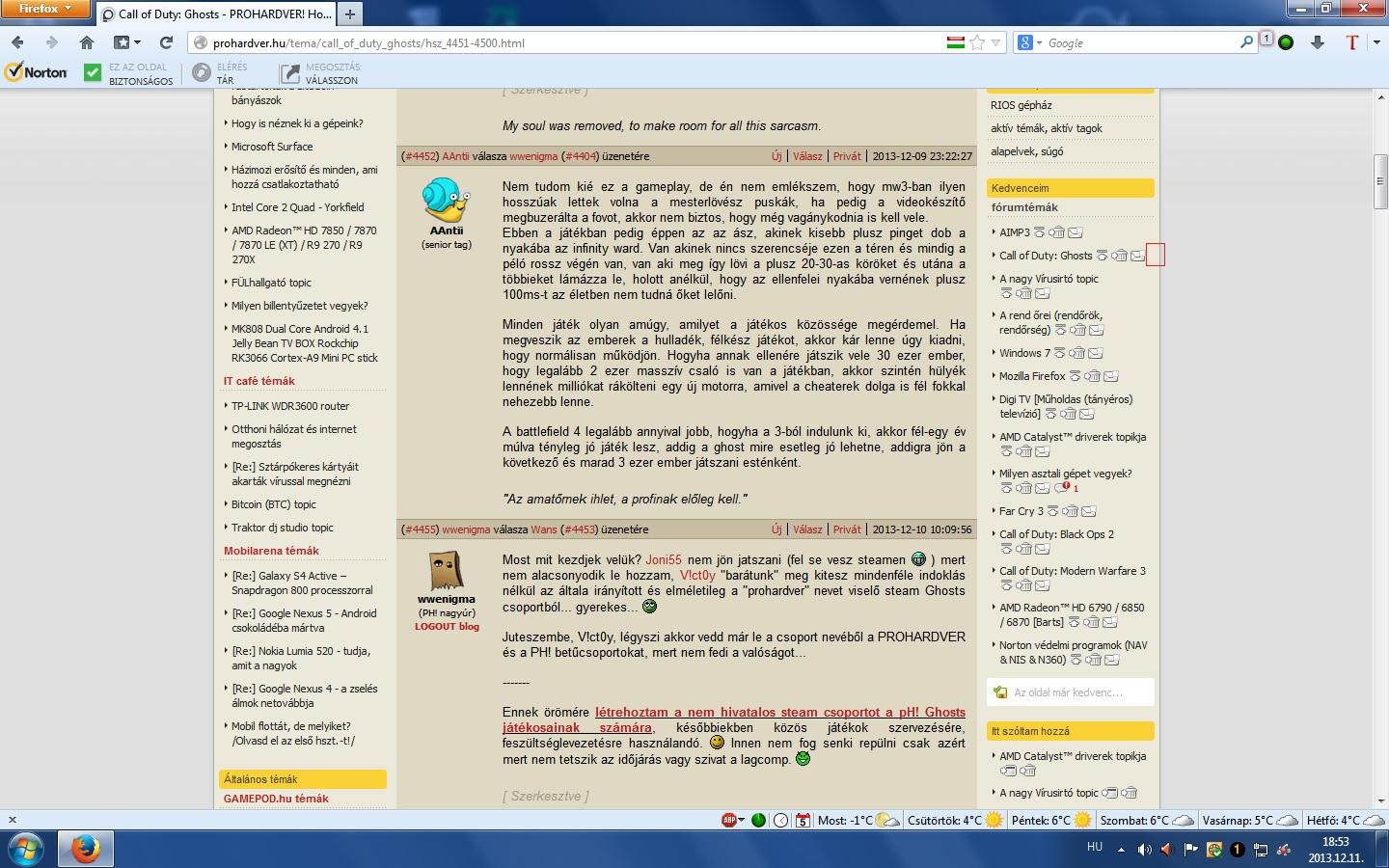Screen dimensions: 1389x868
Task: Click the current weather Most: -1°C
Action: tap(858, 821)
